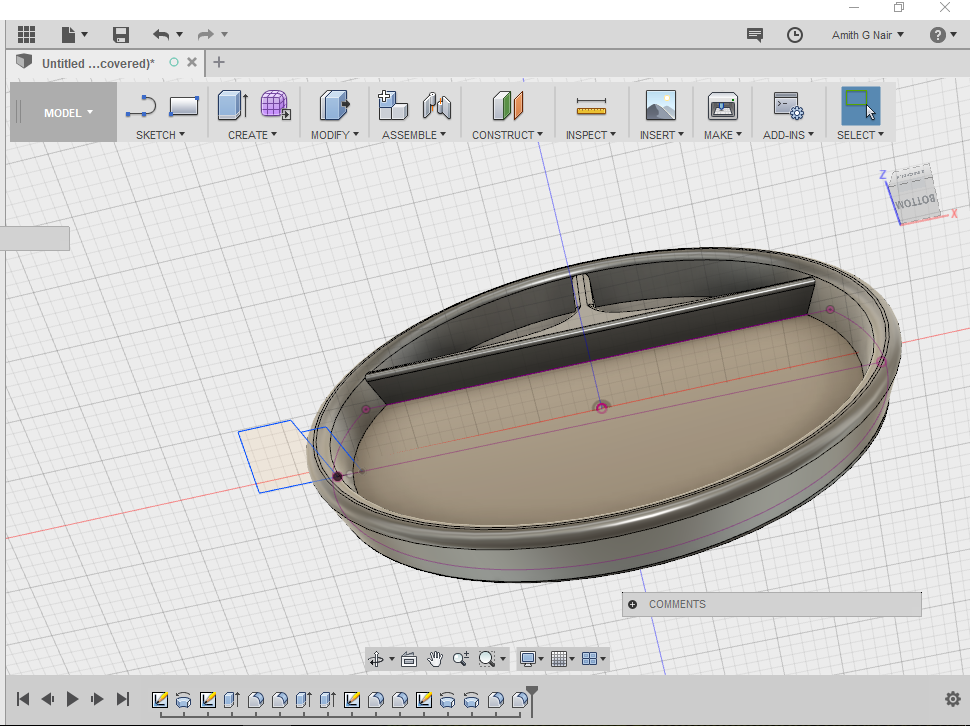Activate the Pan hand tool

pos(435,659)
